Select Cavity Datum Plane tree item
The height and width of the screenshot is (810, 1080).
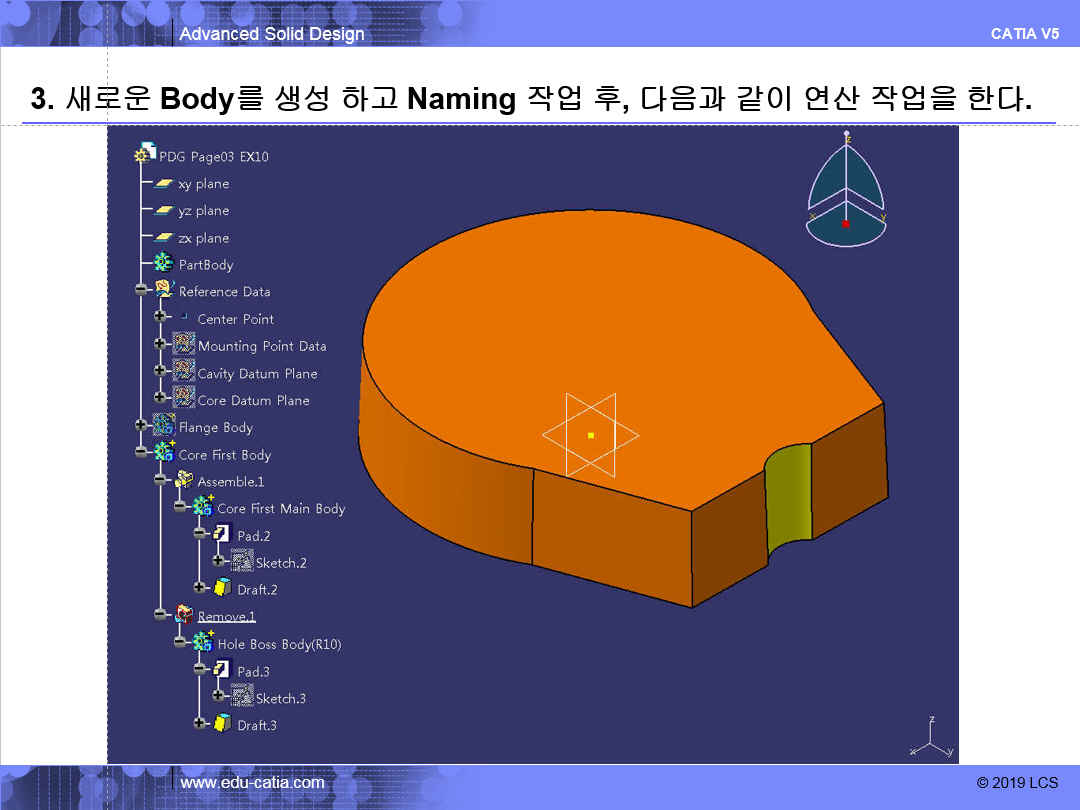click(x=257, y=373)
